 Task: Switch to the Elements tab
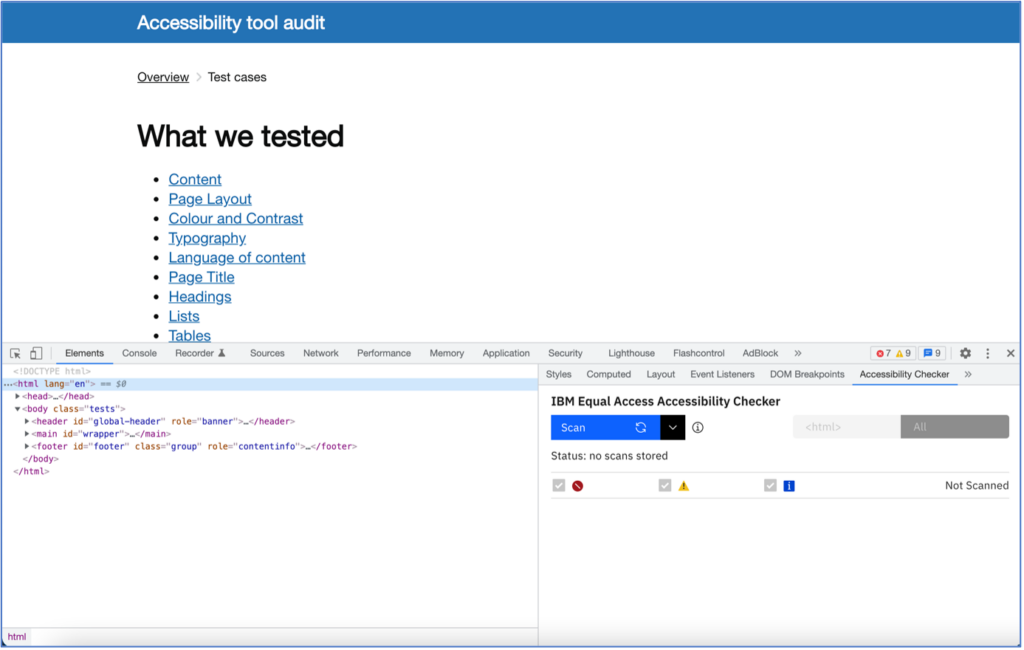click(x=84, y=353)
